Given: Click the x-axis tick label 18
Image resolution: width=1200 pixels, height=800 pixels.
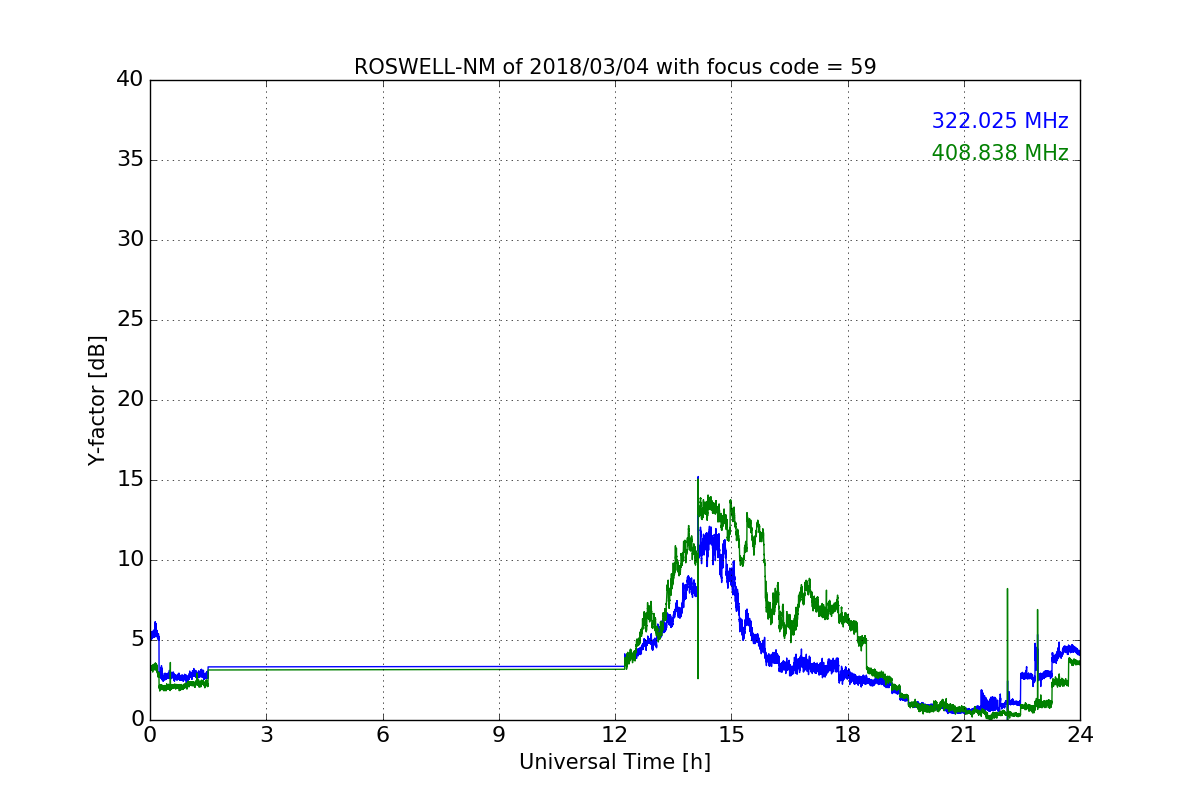Looking at the screenshot, I should click(x=848, y=735).
